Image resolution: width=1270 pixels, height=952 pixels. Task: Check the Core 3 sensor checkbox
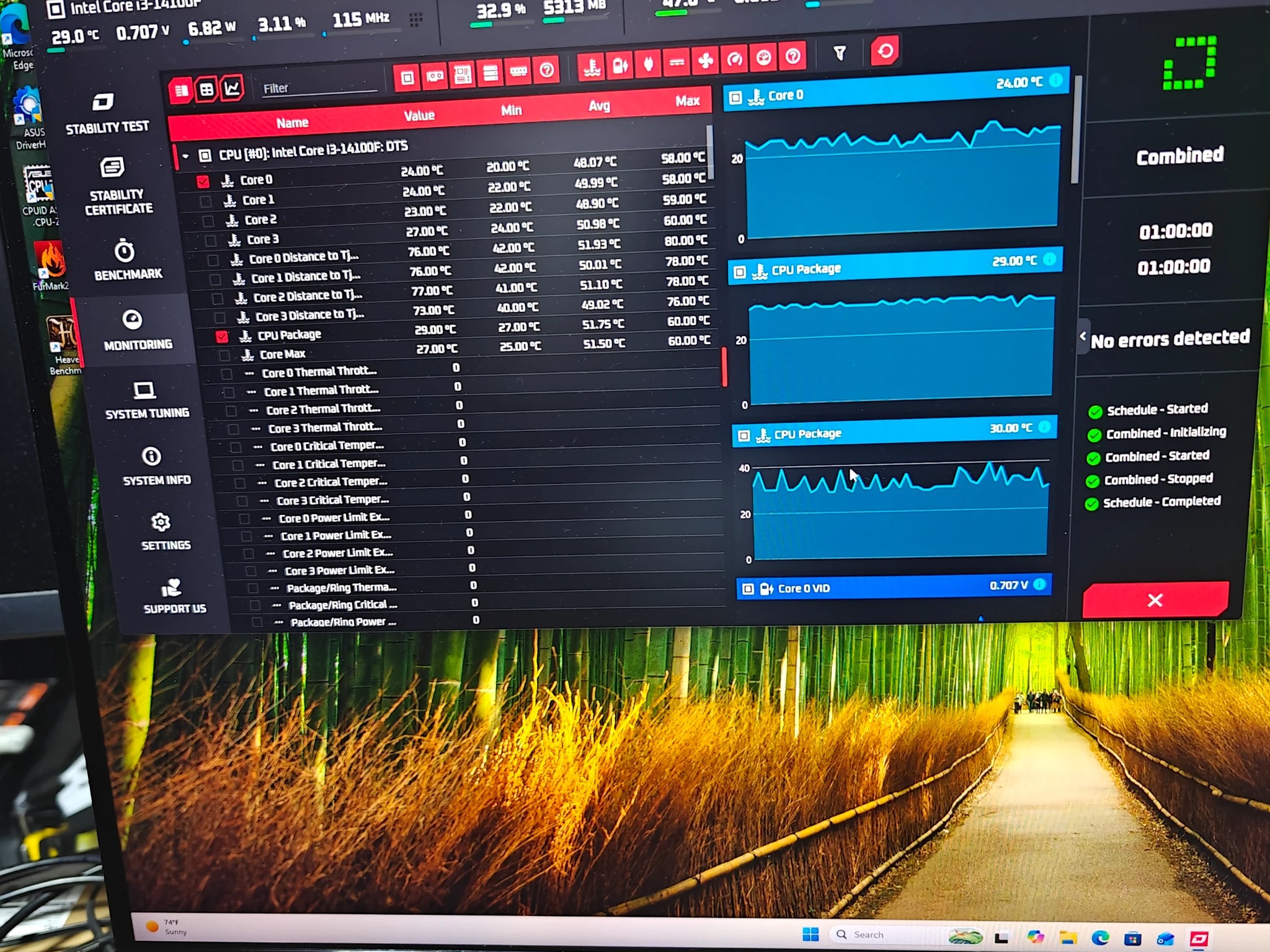[x=210, y=241]
